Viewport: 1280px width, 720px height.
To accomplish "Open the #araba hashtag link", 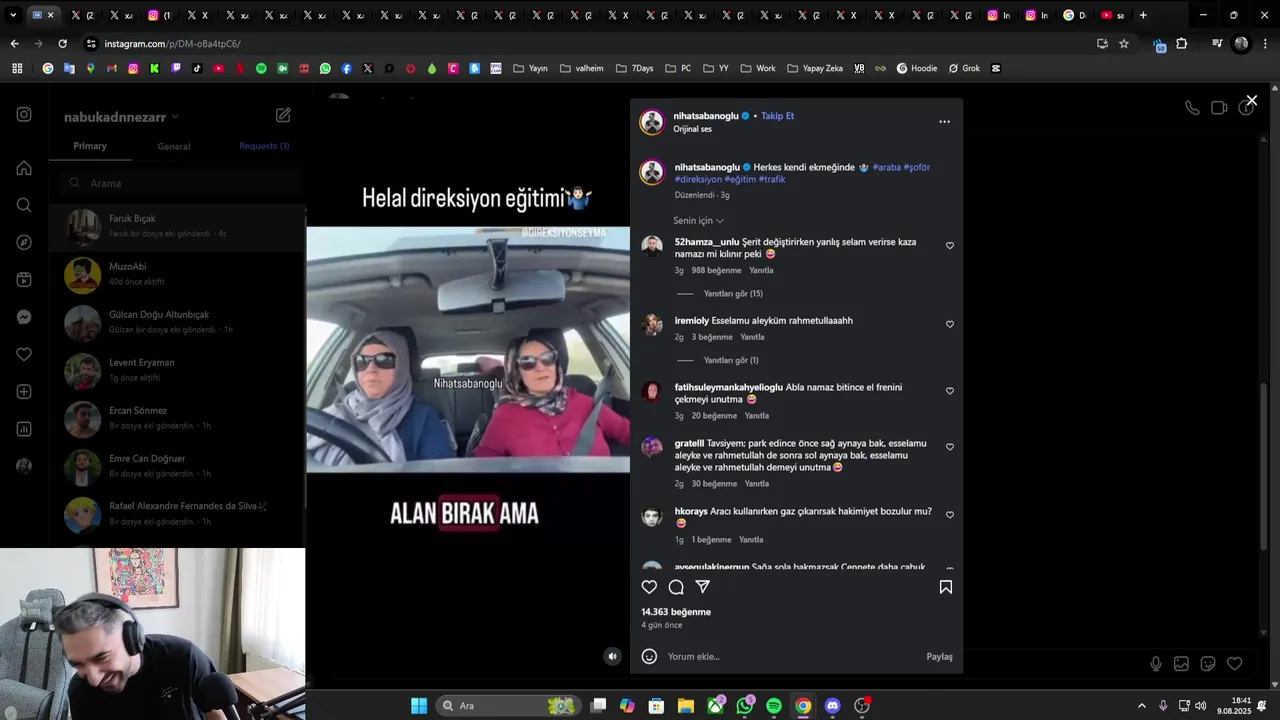I will 886,167.
